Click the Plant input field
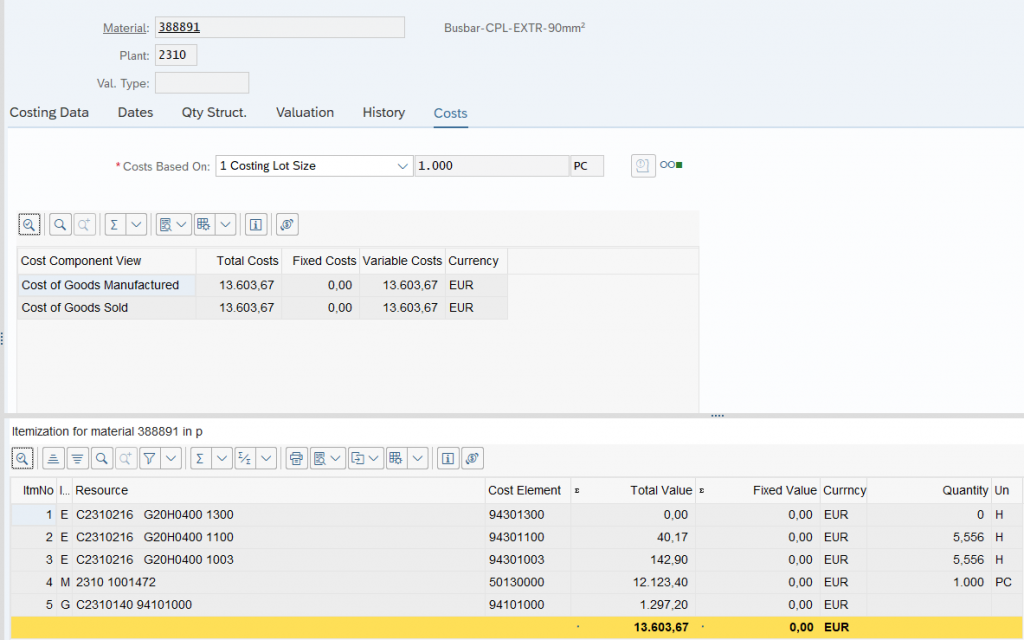 [176, 56]
